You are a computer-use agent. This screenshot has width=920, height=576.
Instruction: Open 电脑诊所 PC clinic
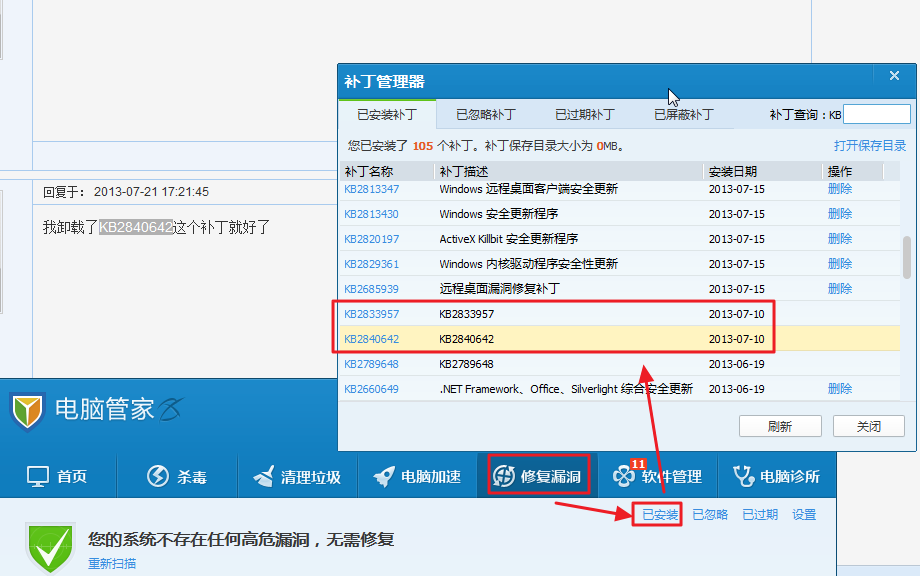tap(776, 476)
